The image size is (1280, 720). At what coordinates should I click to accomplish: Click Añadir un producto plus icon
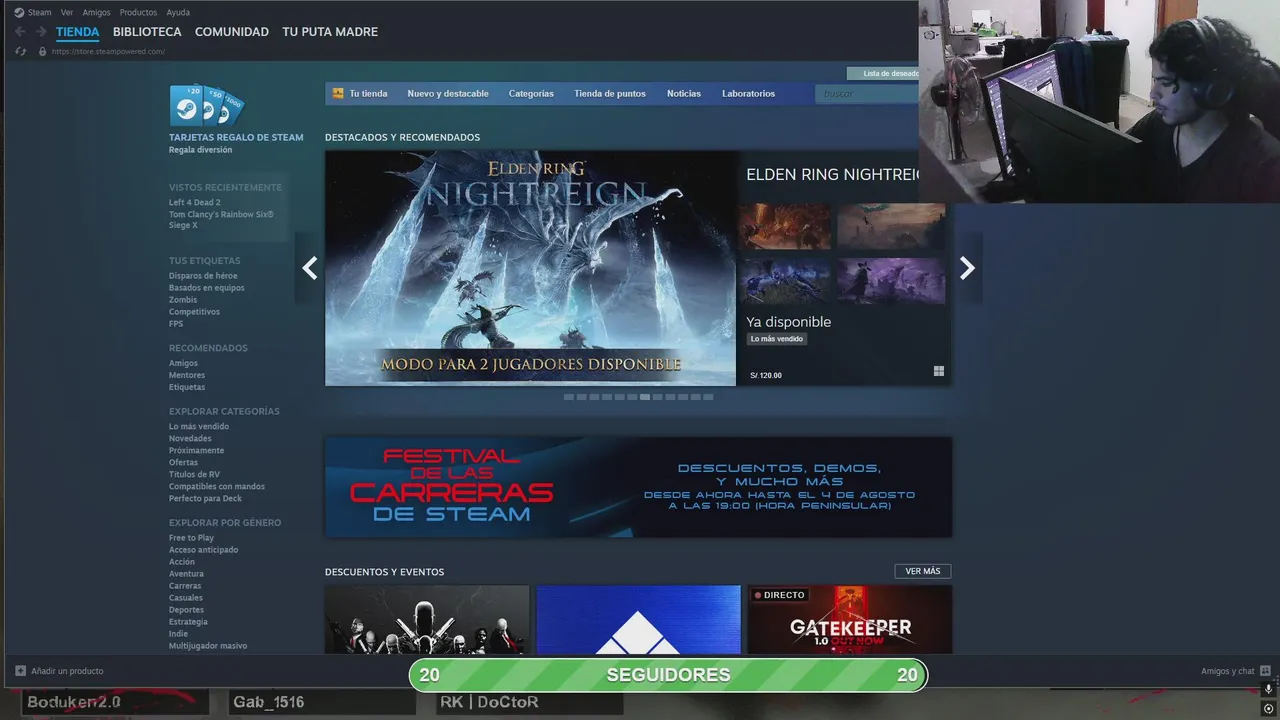(20, 671)
